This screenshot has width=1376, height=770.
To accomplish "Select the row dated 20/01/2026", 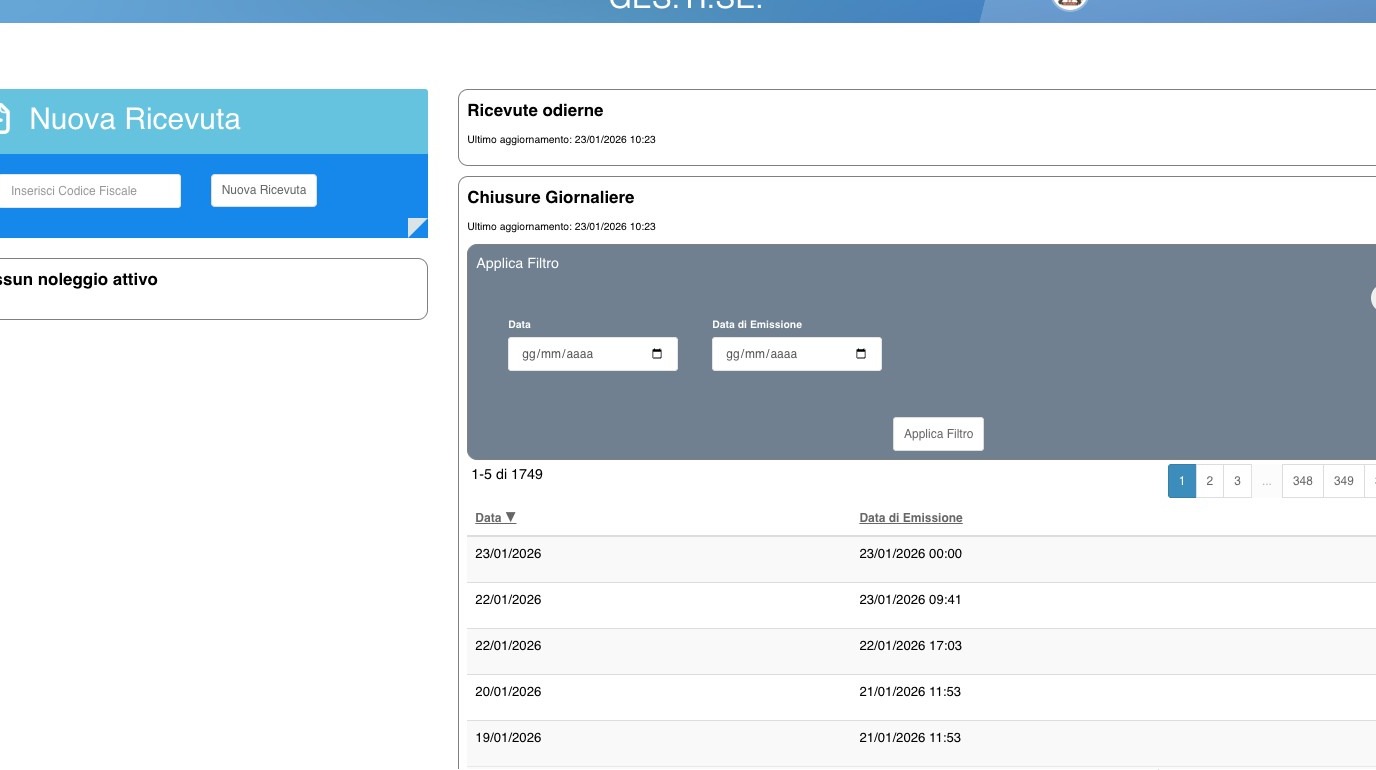I will point(508,692).
